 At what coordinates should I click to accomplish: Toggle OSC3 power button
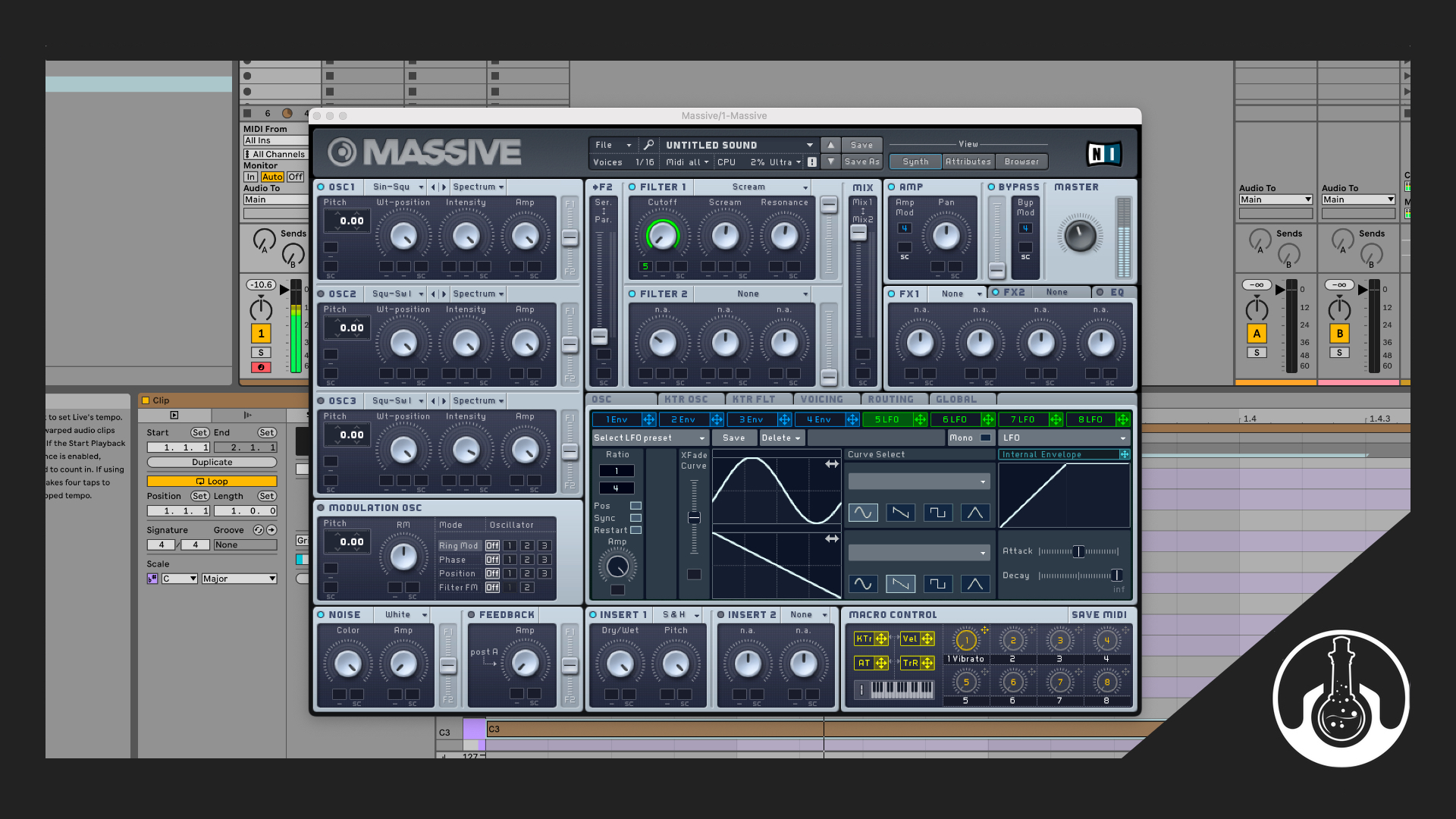tap(321, 401)
